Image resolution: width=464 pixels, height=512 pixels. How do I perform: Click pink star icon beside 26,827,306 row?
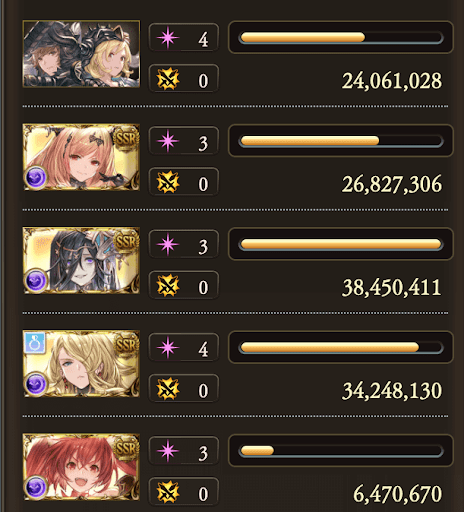[x=168, y=141]
